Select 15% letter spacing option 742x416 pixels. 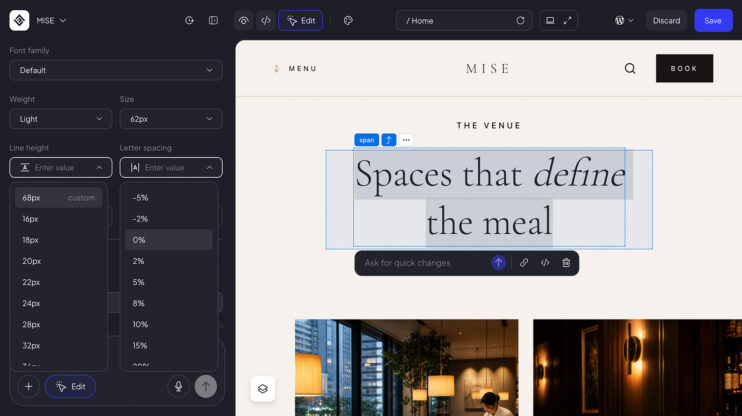tap(168, 345)
